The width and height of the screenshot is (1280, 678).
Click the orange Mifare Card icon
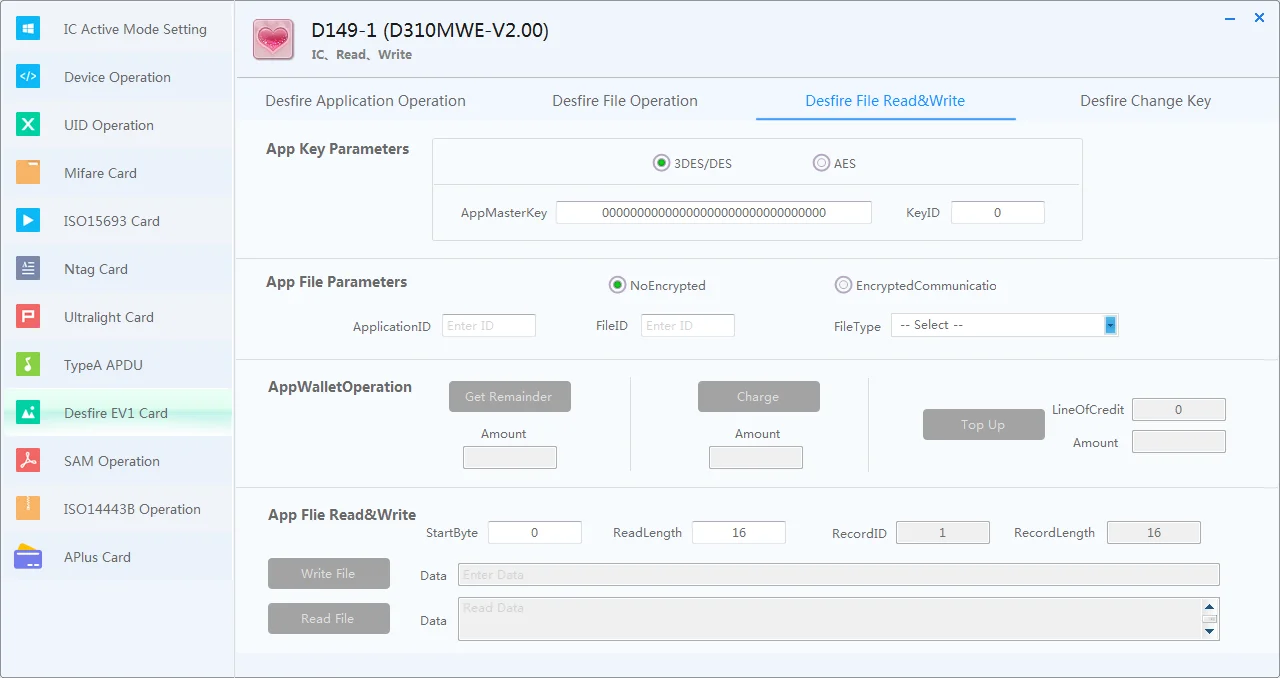(x=28, y=173)
